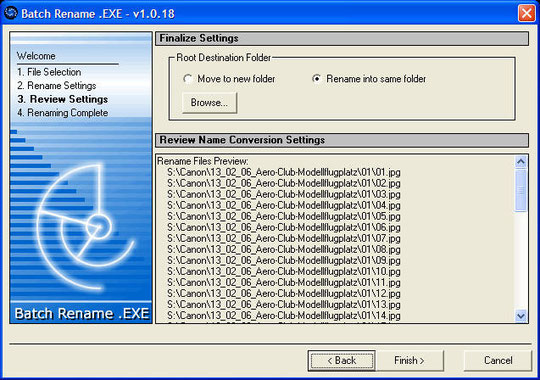Click preview row ending in 01\07.jpg
The image size is (540, 380).
pos(284,238)
